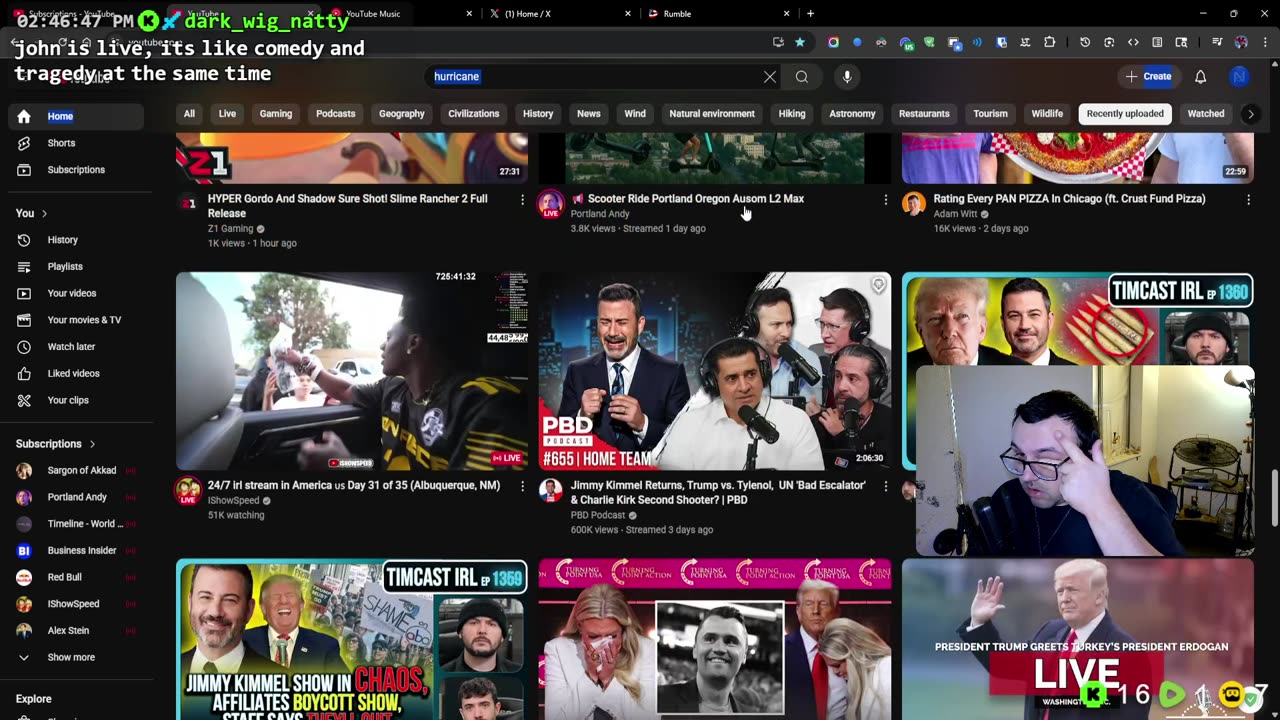Click the browser bookmark star
1280x720 pixels.
coord(800,42)
